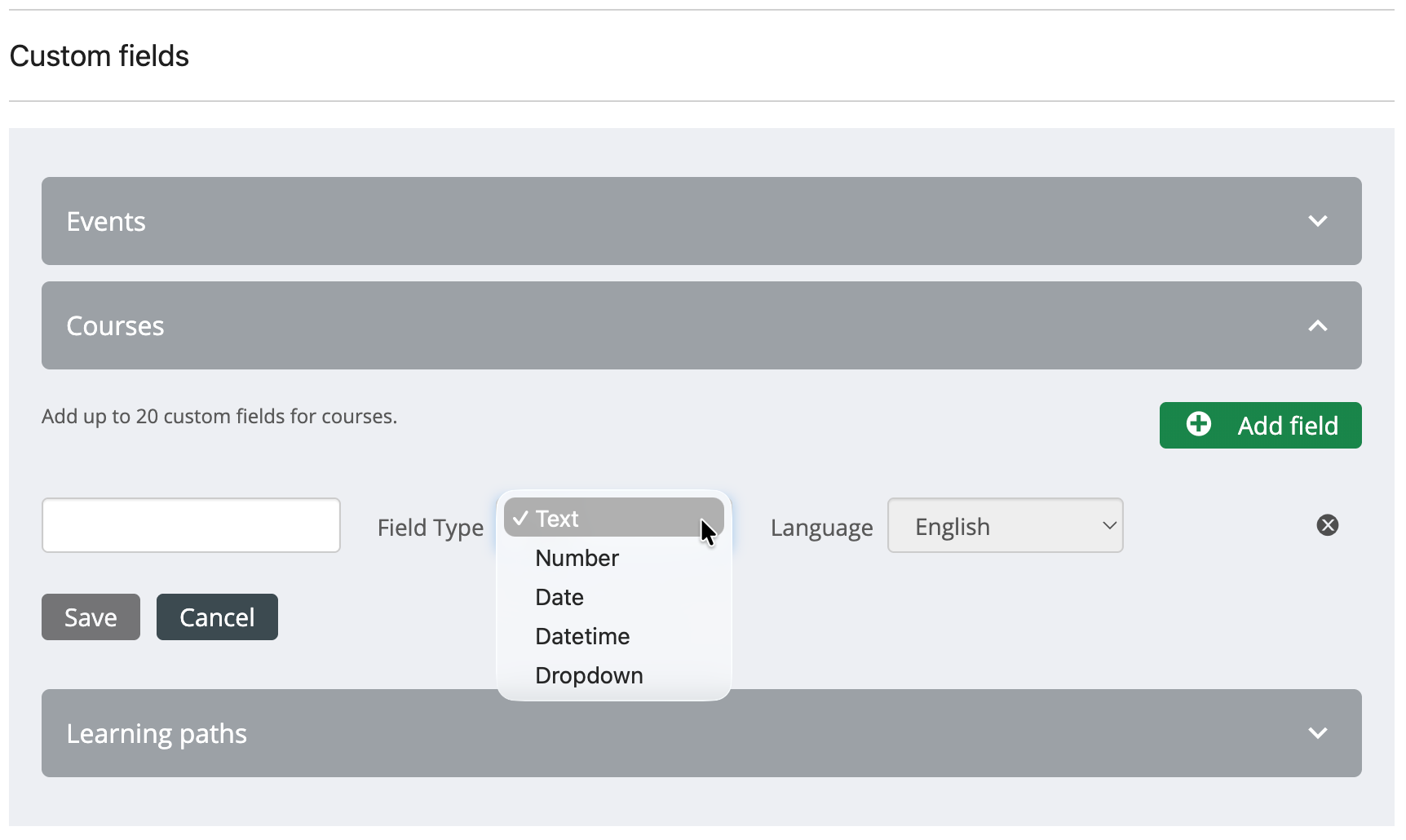The image size is (1406, 840).
Task: Choose Date from the field type list
Action: 559,598
